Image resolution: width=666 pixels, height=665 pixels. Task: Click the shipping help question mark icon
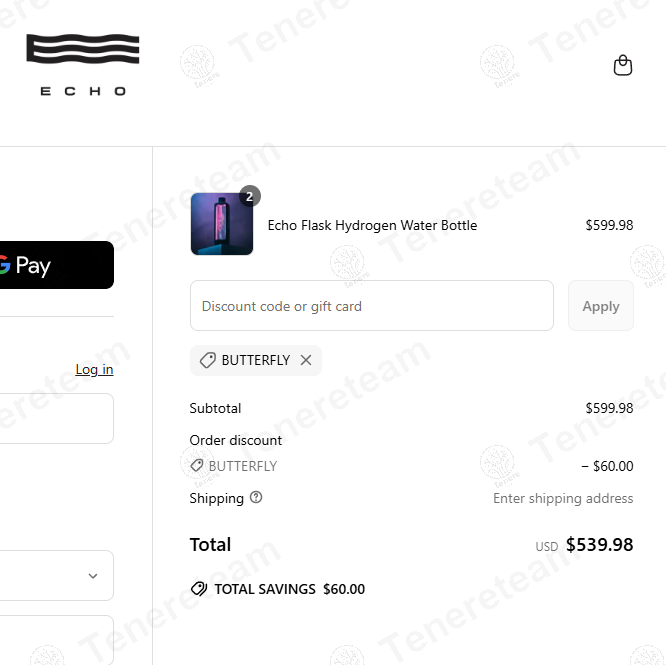(256, 497)
